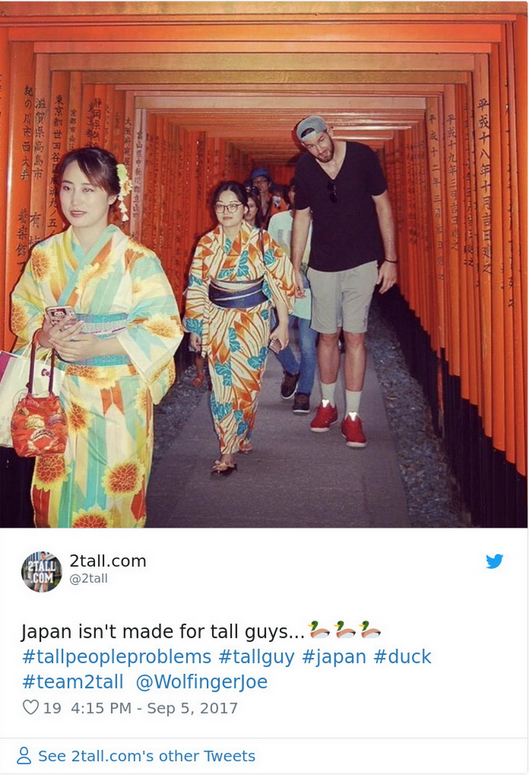
Task: Open the 4:15 PM - Sep 5, 2017 timestamp
Action: pyautogui.click(x=154, y=708)
